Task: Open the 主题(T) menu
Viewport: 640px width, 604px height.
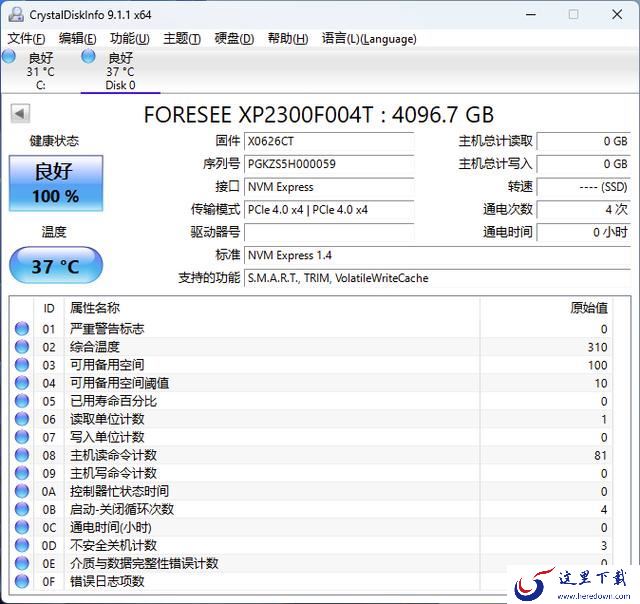Action: point(182,39)
